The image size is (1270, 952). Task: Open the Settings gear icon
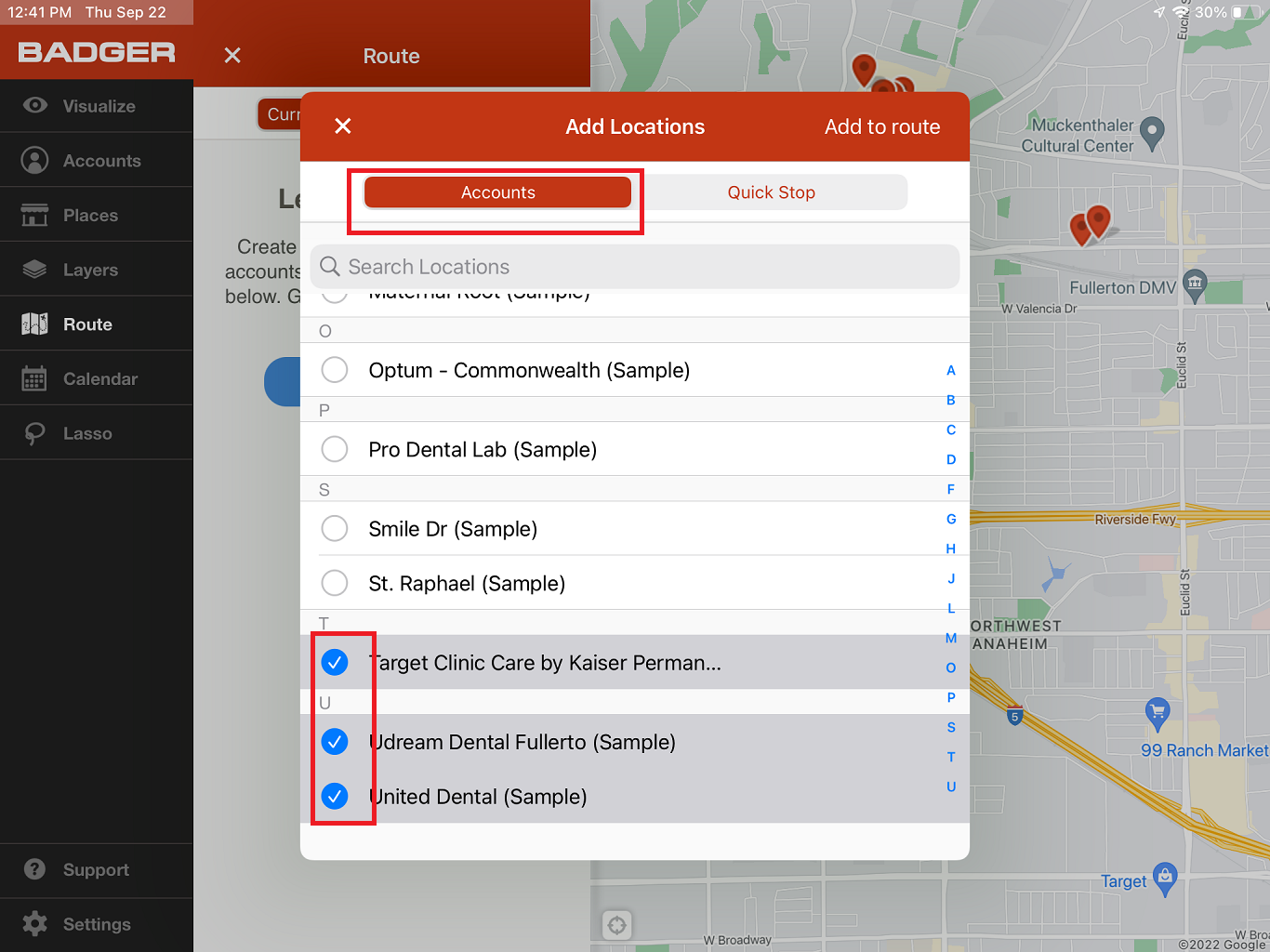point(34,923)
